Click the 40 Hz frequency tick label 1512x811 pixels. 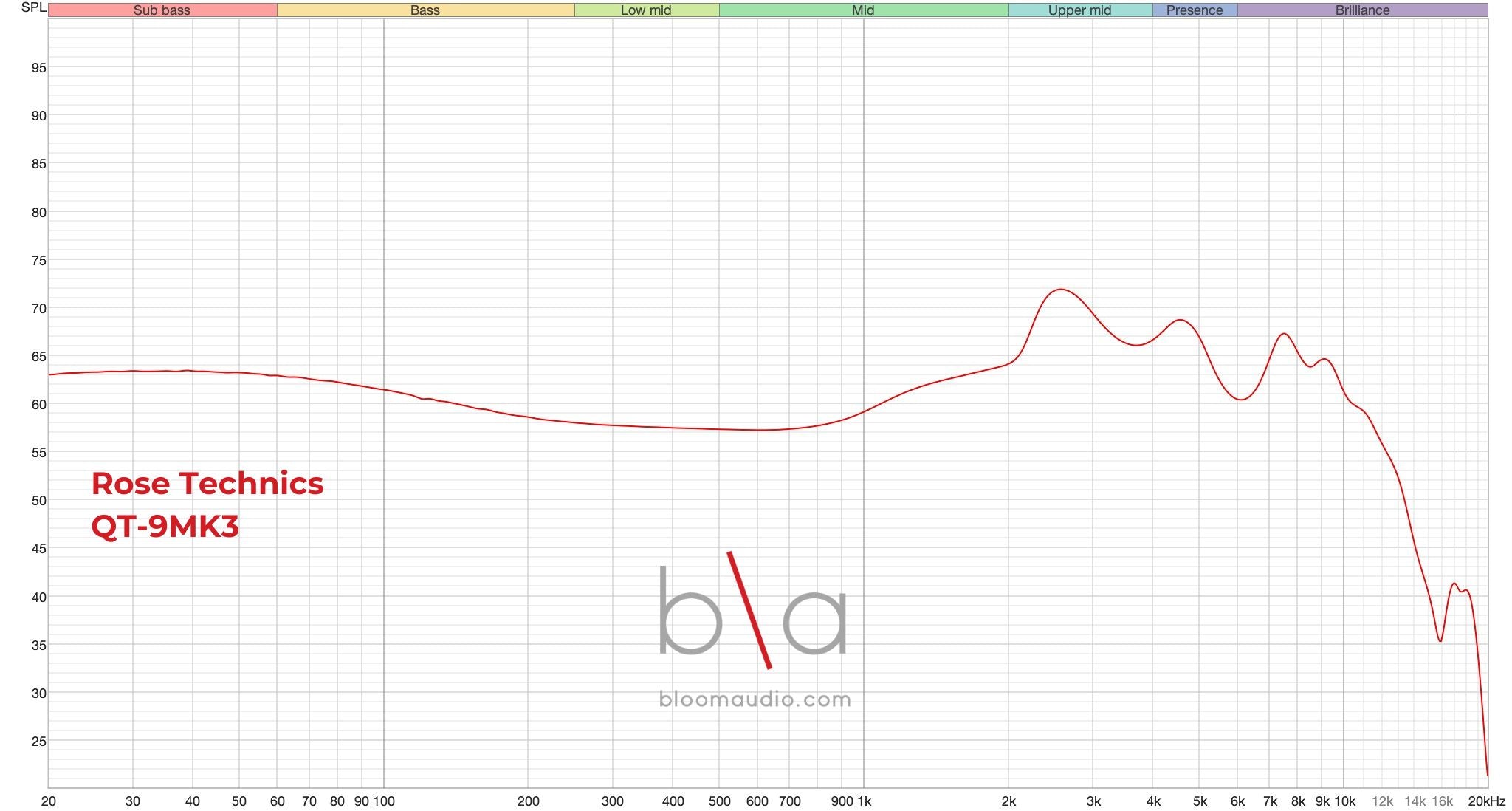(x=193, y=801)
